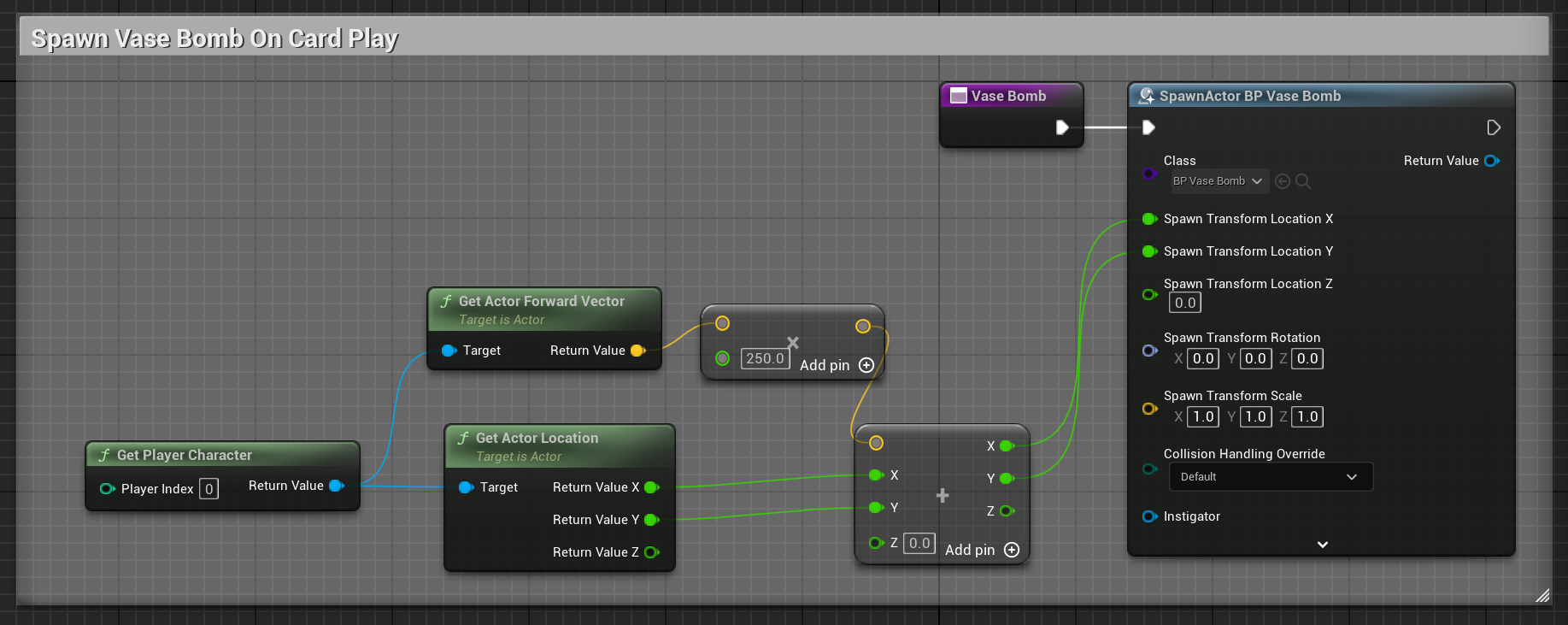The image size is (1568, 625).
Task: Click the Spawn Transform Scale pin
Action: [1149, 409]
